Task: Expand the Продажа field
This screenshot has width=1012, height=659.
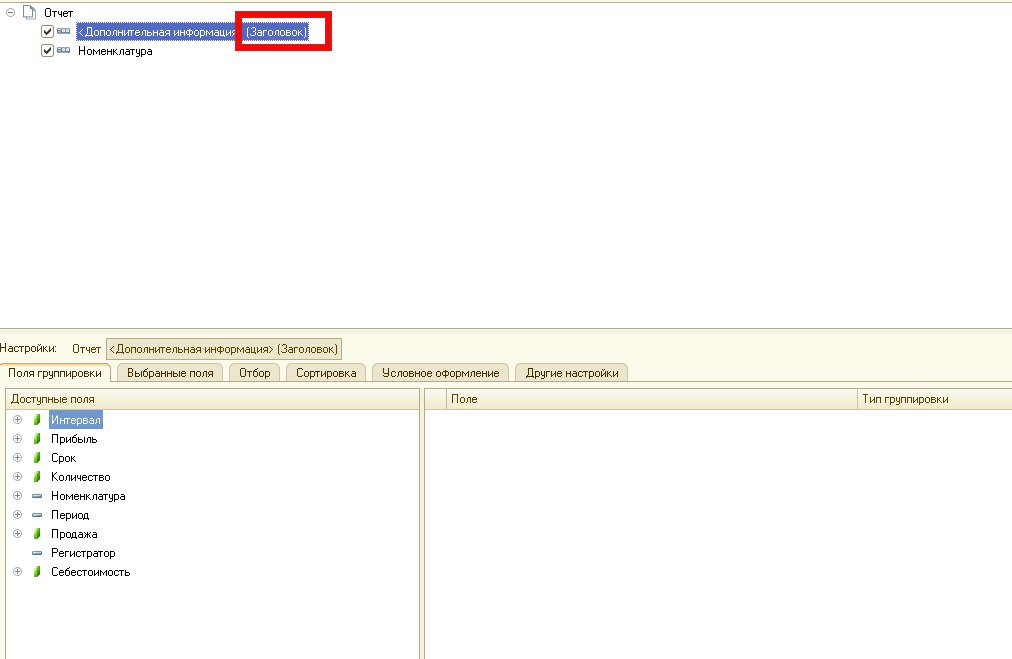Action: 17,534
